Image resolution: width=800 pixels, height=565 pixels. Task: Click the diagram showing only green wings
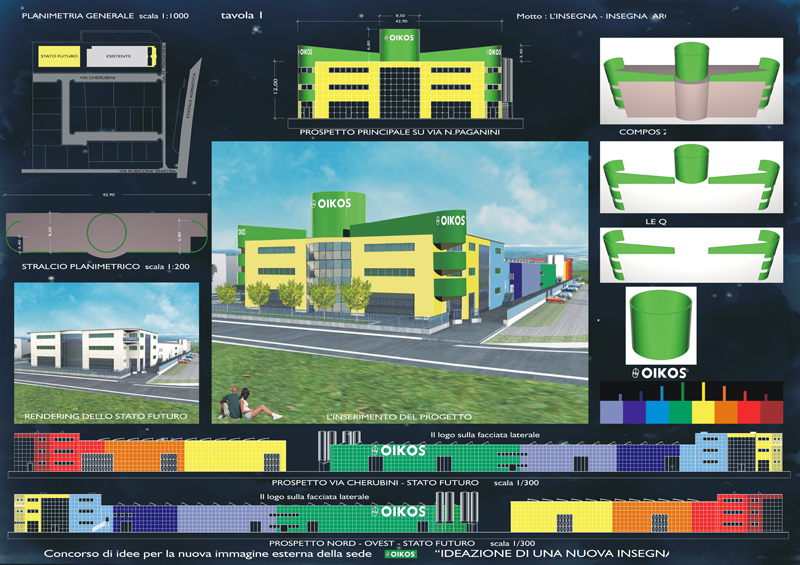(x=691, y=255)
